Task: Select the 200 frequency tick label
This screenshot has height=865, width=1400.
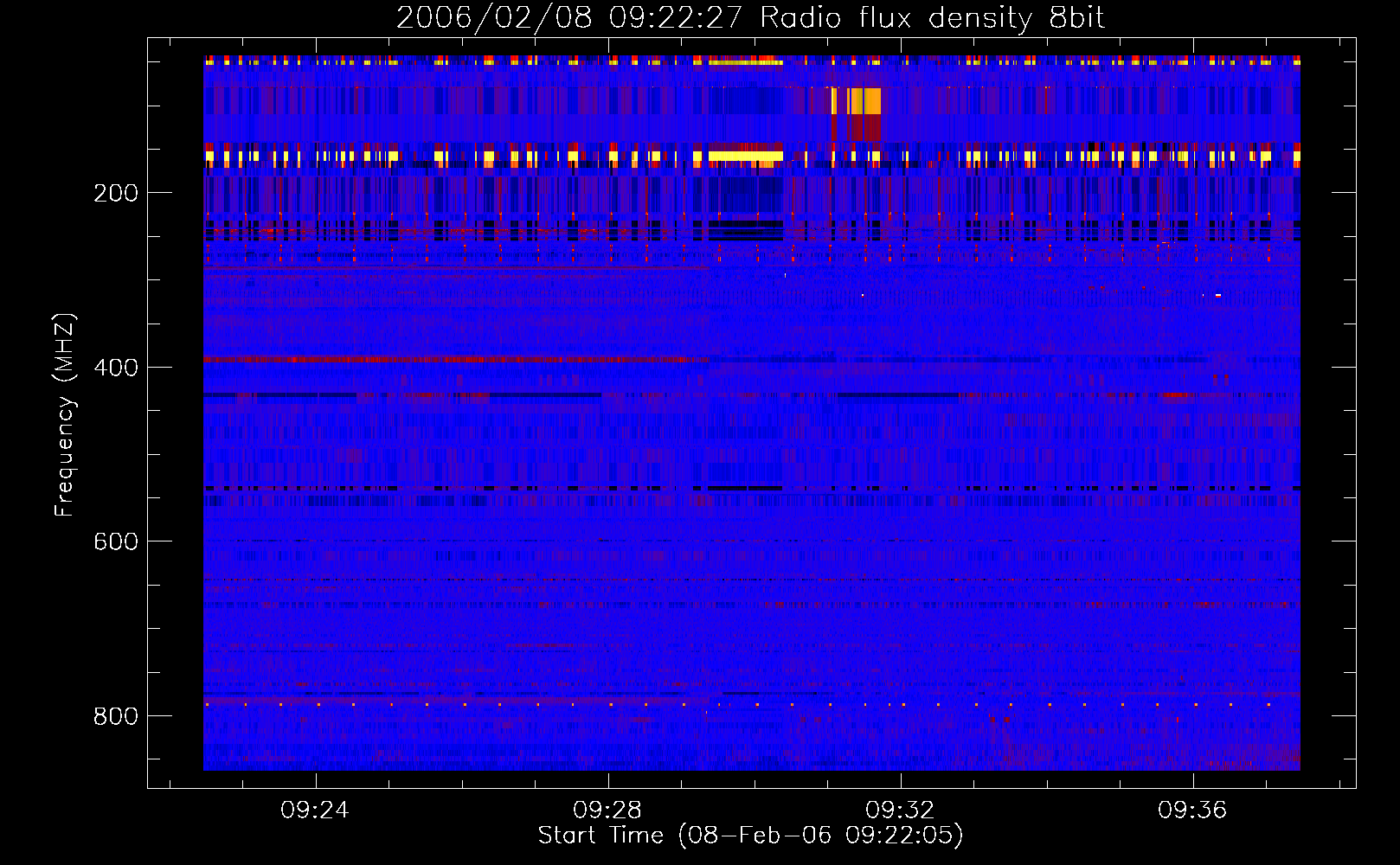Action: (x=116, y=193)
